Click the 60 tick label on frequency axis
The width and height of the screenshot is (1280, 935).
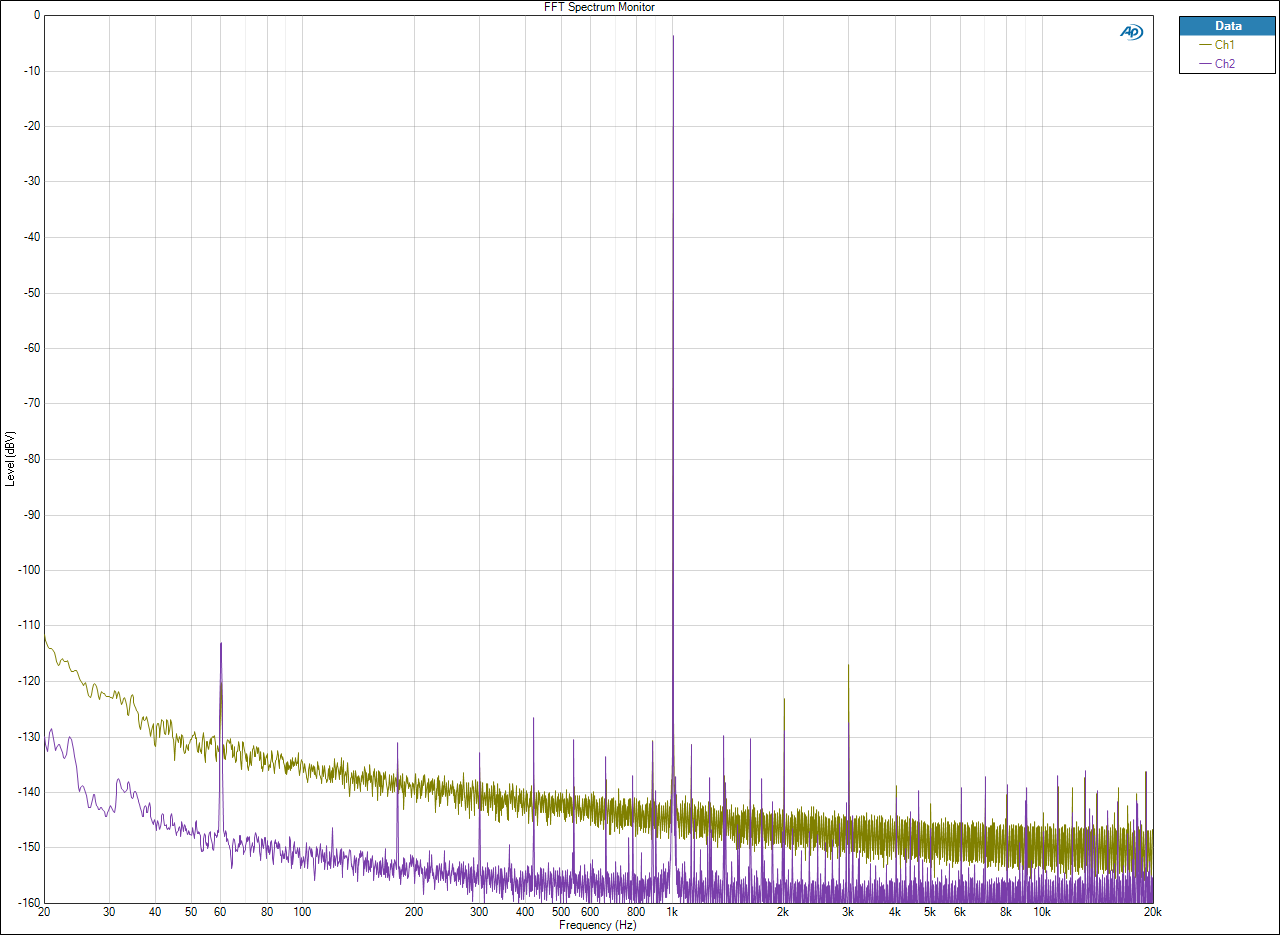pos(220,912)
